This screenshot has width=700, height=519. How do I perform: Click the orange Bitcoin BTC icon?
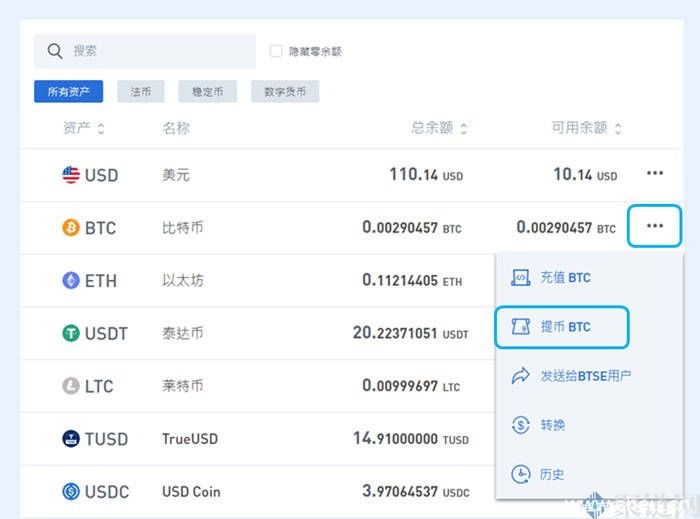coord(71,228)
